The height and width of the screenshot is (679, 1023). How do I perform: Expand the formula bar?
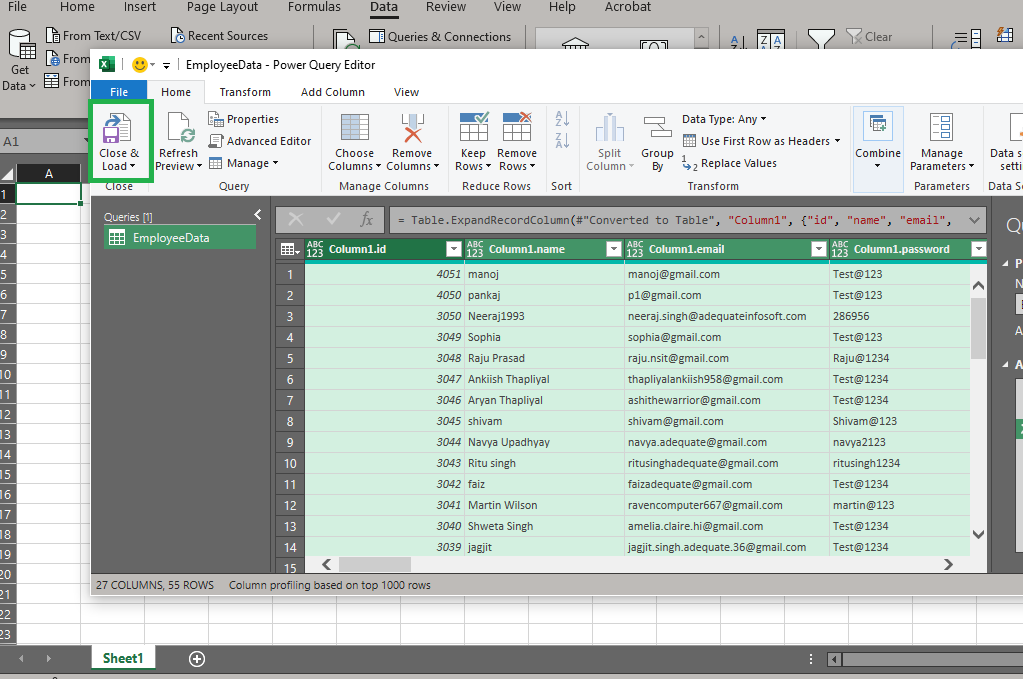pos(974,220)
